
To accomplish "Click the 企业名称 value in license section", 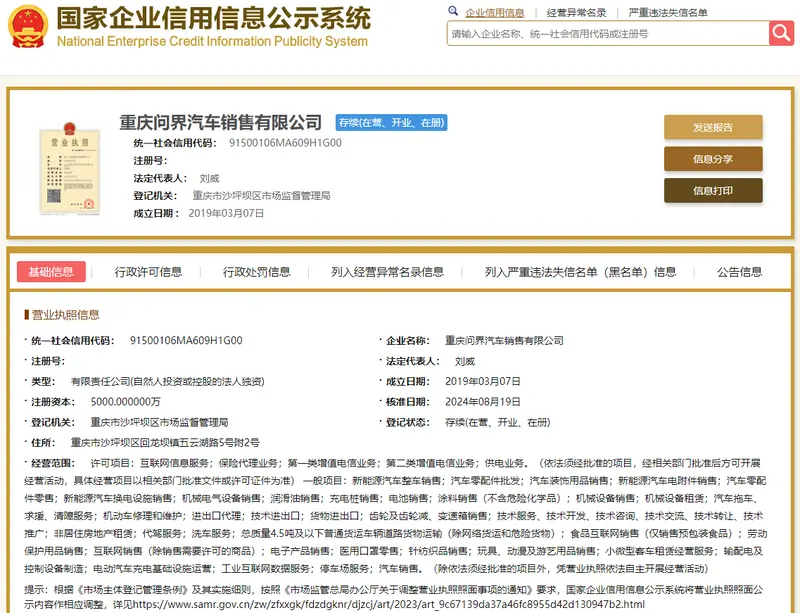I will 504,340.
